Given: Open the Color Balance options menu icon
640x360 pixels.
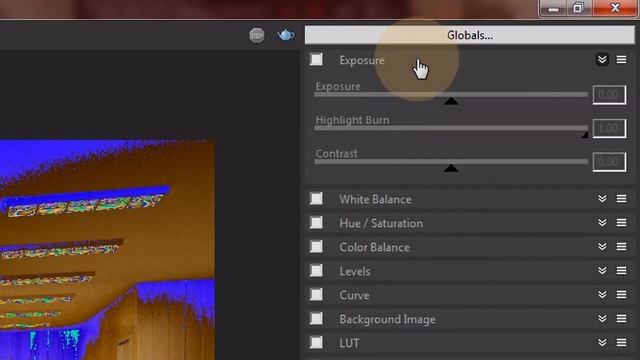Looking at the screenshot, I should (622, 247).
